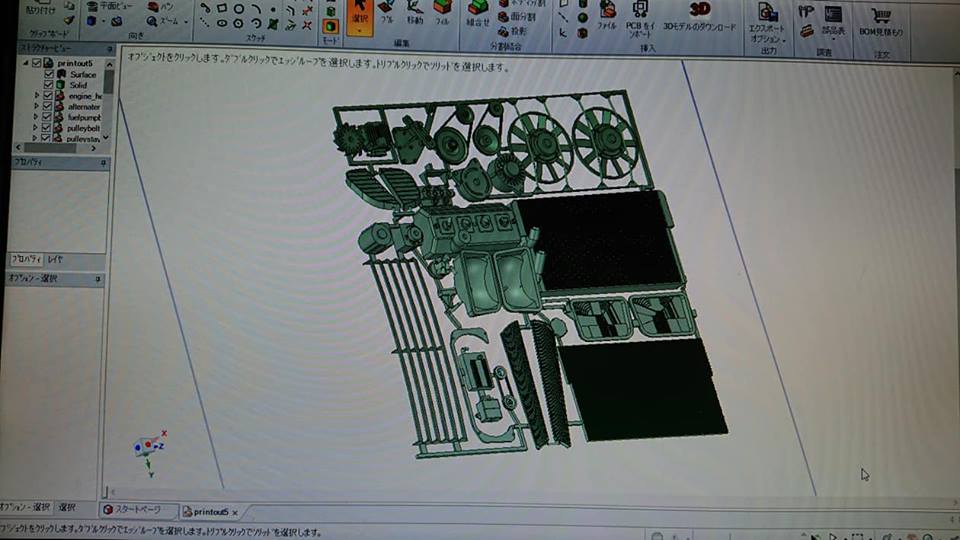The width and height of the screenshot is (960, 540).
Task: Select the sketch Rectangle tool
Action: click(x=222, y=9)
